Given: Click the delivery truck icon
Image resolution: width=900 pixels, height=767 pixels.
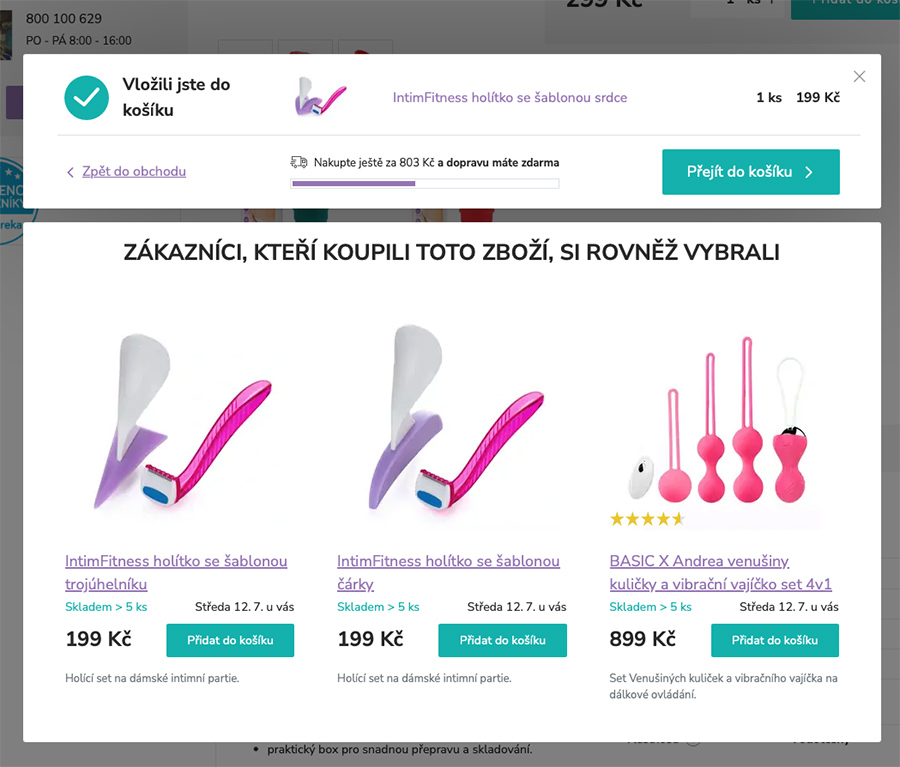Looking at the screenshot, I should click(298, 162).
